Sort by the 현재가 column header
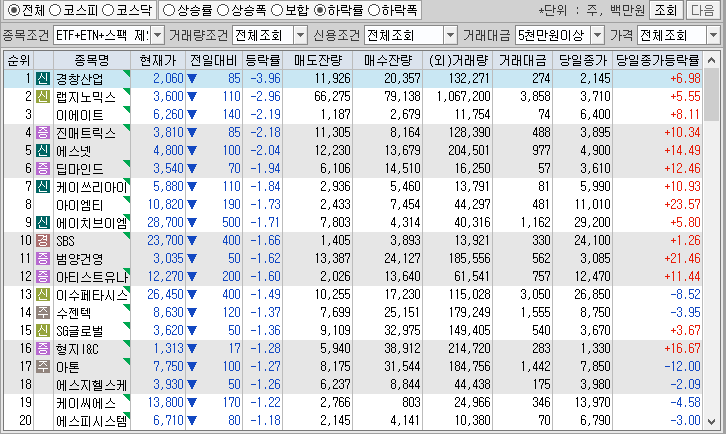The width and height of the screenshot is (726, 434). (x=158, y=60)
